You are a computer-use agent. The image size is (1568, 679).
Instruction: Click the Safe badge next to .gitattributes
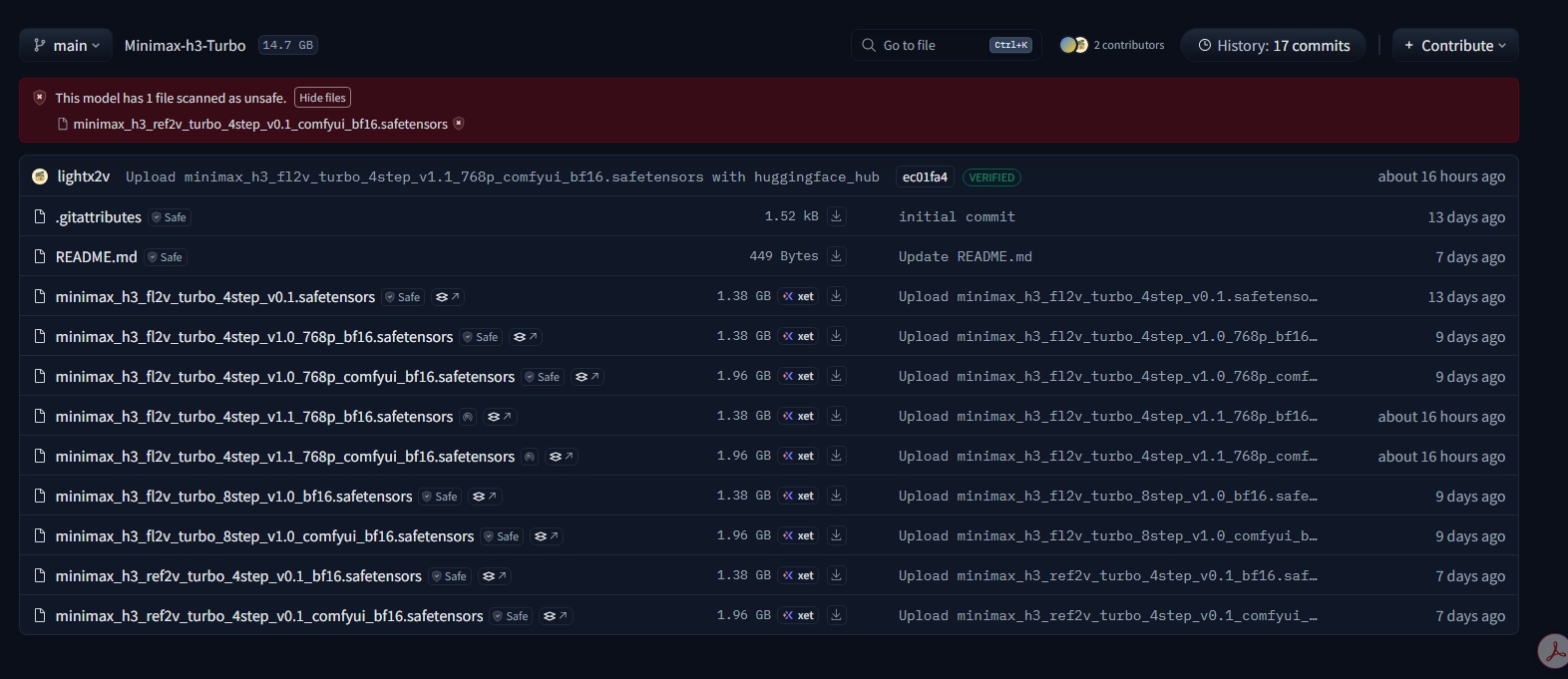coord(169,217)
